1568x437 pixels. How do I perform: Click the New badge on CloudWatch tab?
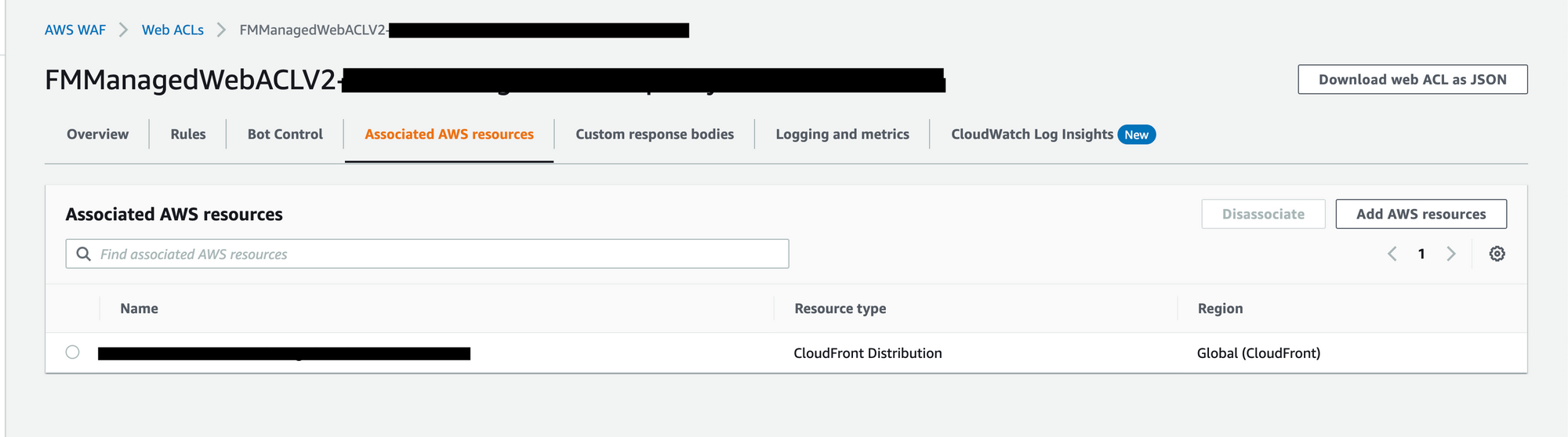click(1136, 135)
